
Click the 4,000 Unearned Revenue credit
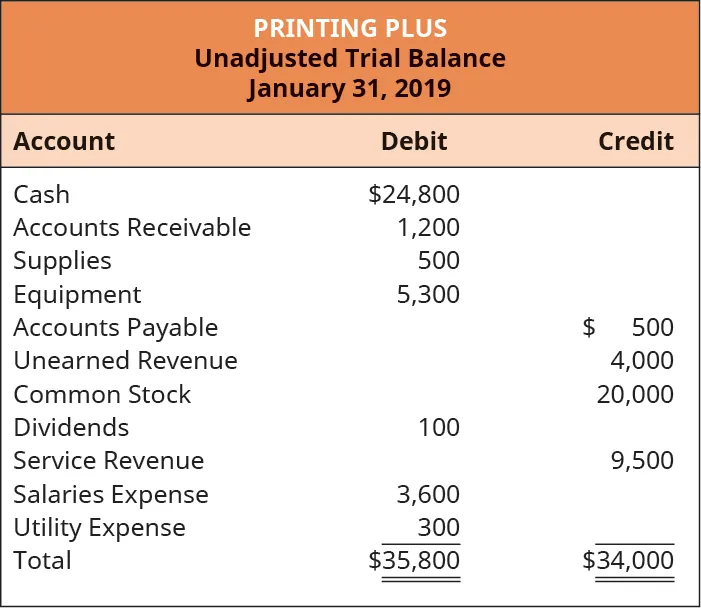click(x=642, y=360)
